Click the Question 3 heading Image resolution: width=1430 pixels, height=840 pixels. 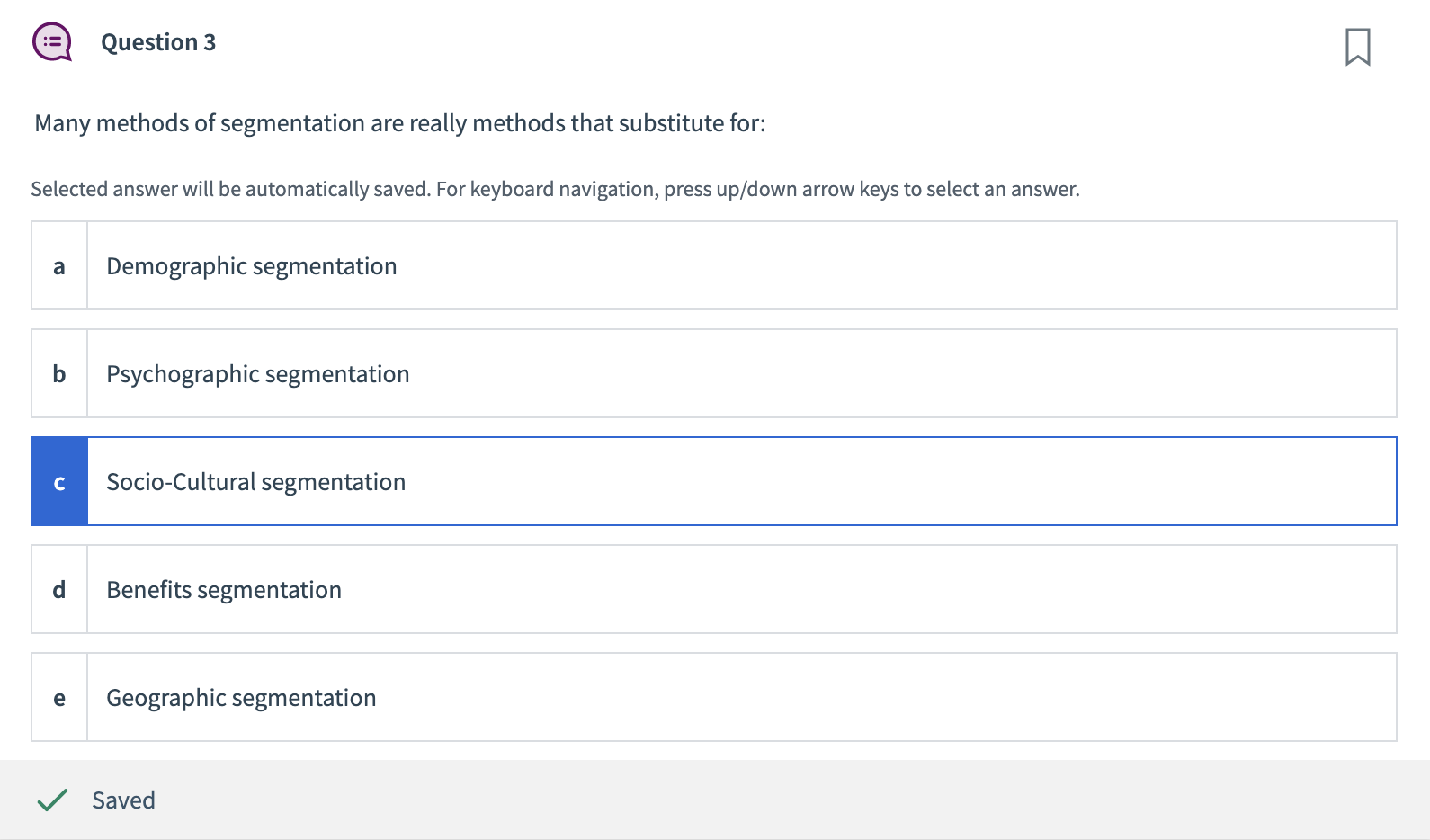[x=158, y=42]
